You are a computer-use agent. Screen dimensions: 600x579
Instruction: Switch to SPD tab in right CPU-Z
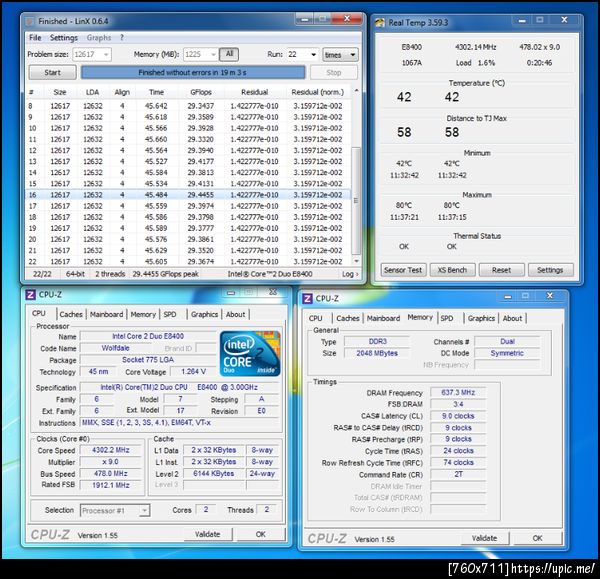pyautogui.click(x=447, y=318)
